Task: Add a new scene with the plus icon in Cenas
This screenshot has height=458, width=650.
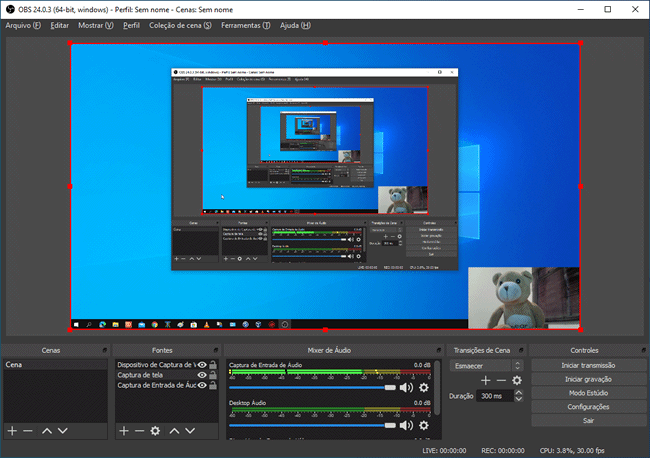Action: pyautogui.click(x=12, y=430)
